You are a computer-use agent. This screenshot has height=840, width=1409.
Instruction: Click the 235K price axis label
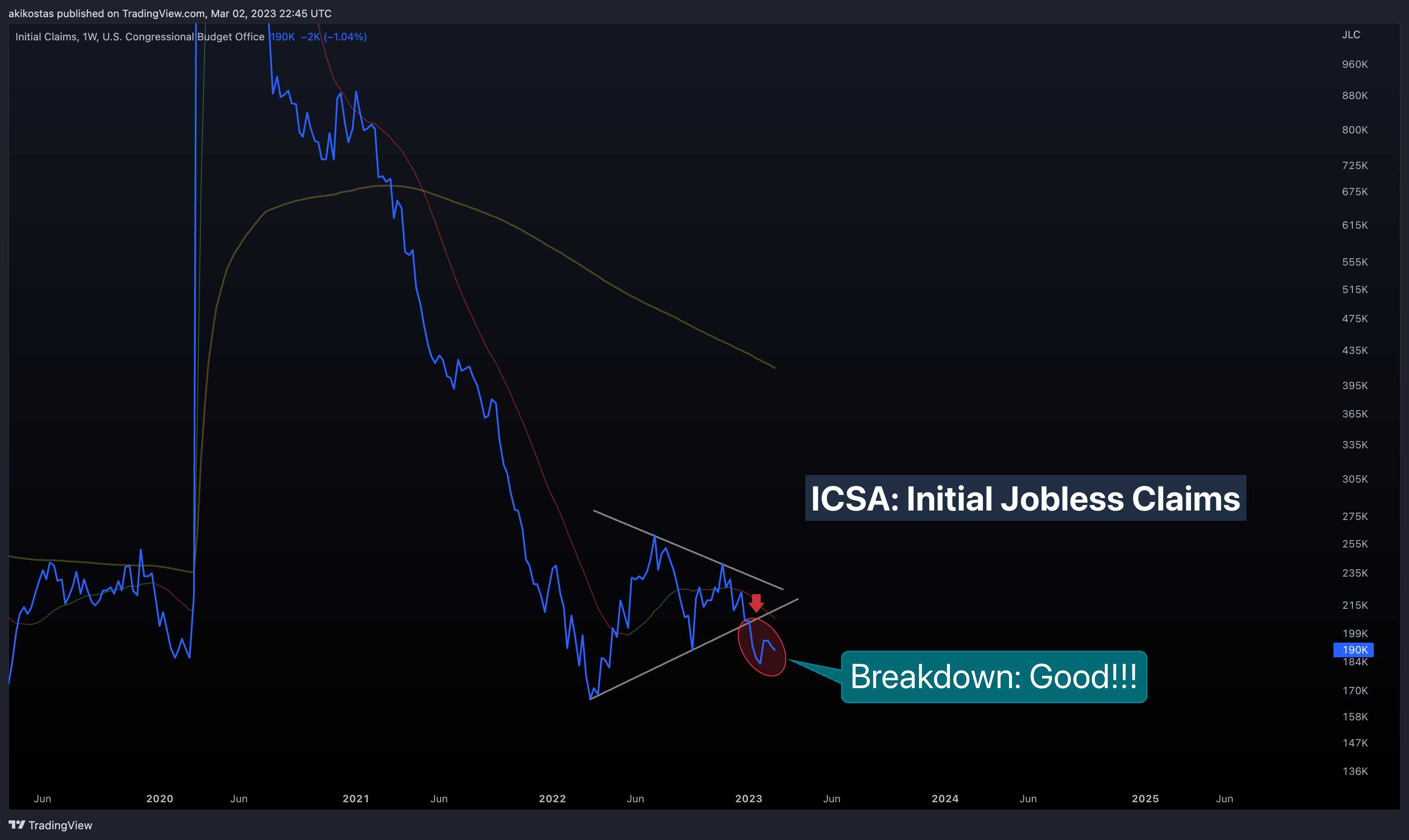point(1355,574)
